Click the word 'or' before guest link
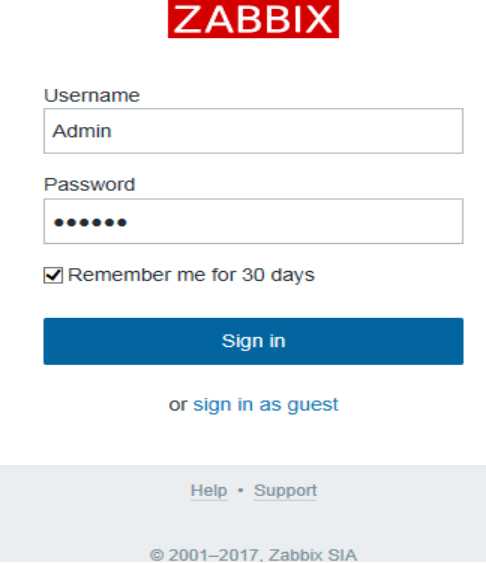486x563 pixels. click(x=178, y=405)
